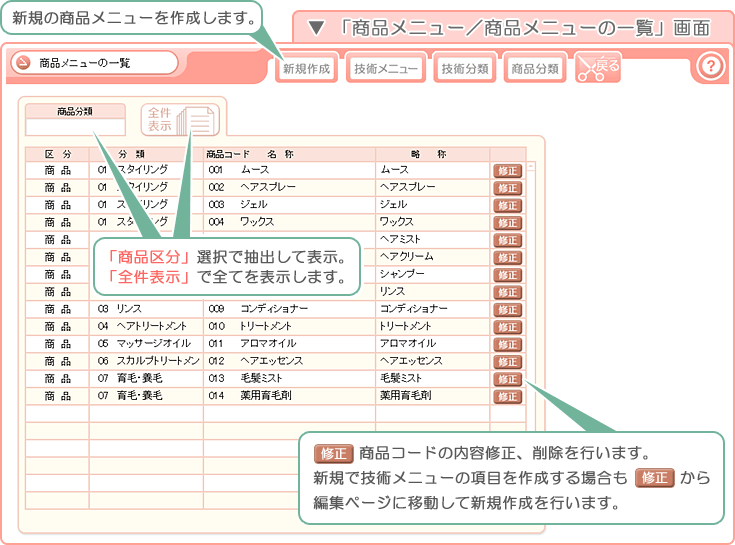Open the 商品分類 selection field

(x=75, y=127)
